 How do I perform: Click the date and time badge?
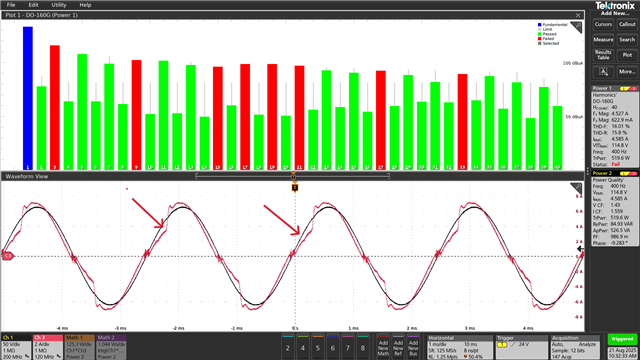(622, 353)
